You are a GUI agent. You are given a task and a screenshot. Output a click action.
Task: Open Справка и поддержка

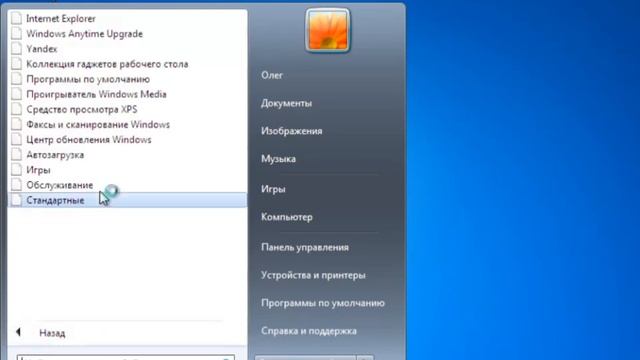tap(309, 331)
